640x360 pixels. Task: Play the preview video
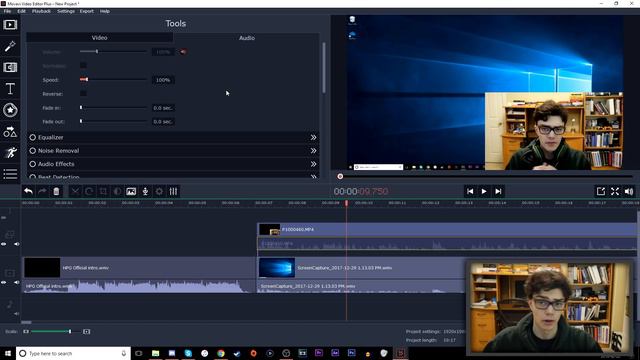click(x=484, y=191)
